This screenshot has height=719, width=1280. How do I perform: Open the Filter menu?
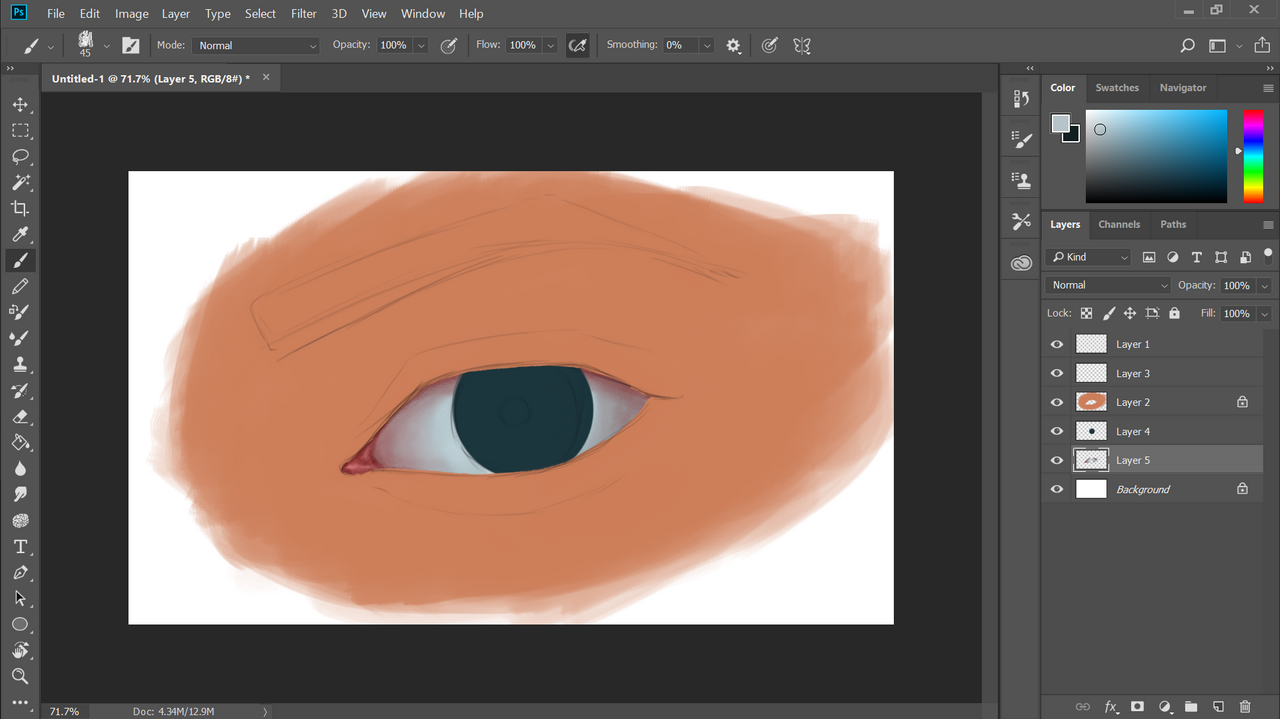click(304, 14)
